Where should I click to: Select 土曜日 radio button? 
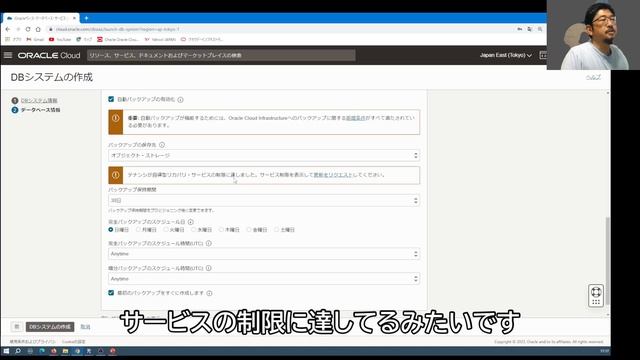pyautogui.click(x=276, y=230)
